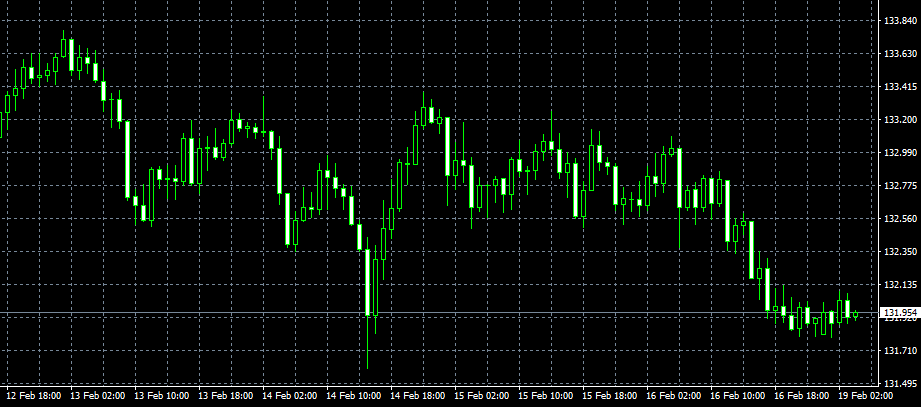Click the 13 Feb 10:00 time axis label
The image size is (921, 407).
click(x=162, y=396)
